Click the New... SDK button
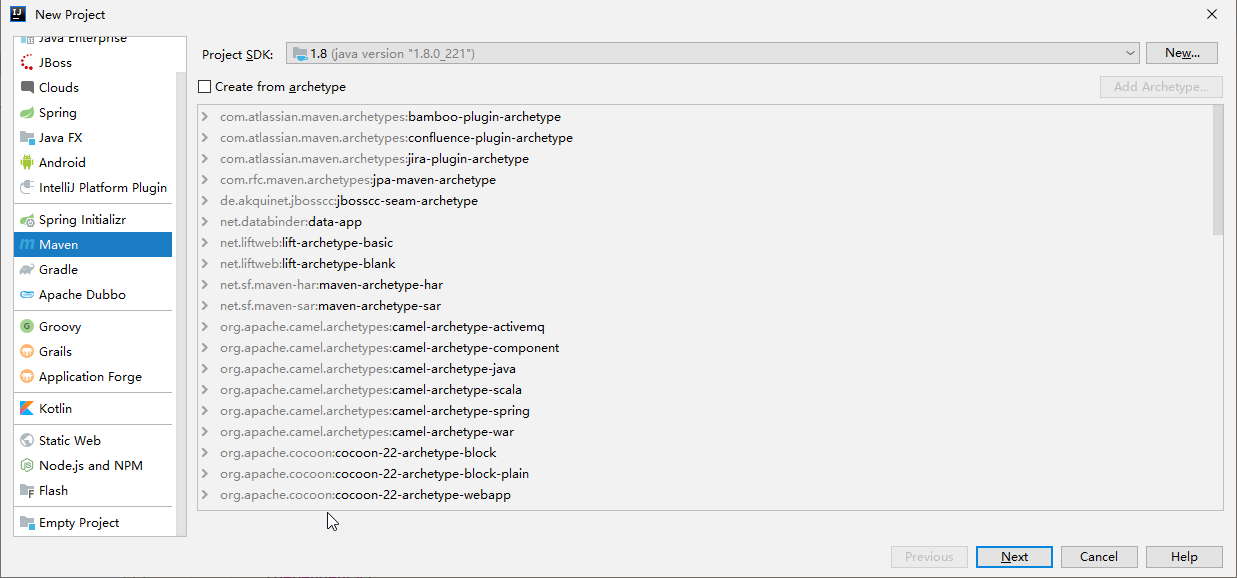1237x578 pixels. pos(1182,53)
